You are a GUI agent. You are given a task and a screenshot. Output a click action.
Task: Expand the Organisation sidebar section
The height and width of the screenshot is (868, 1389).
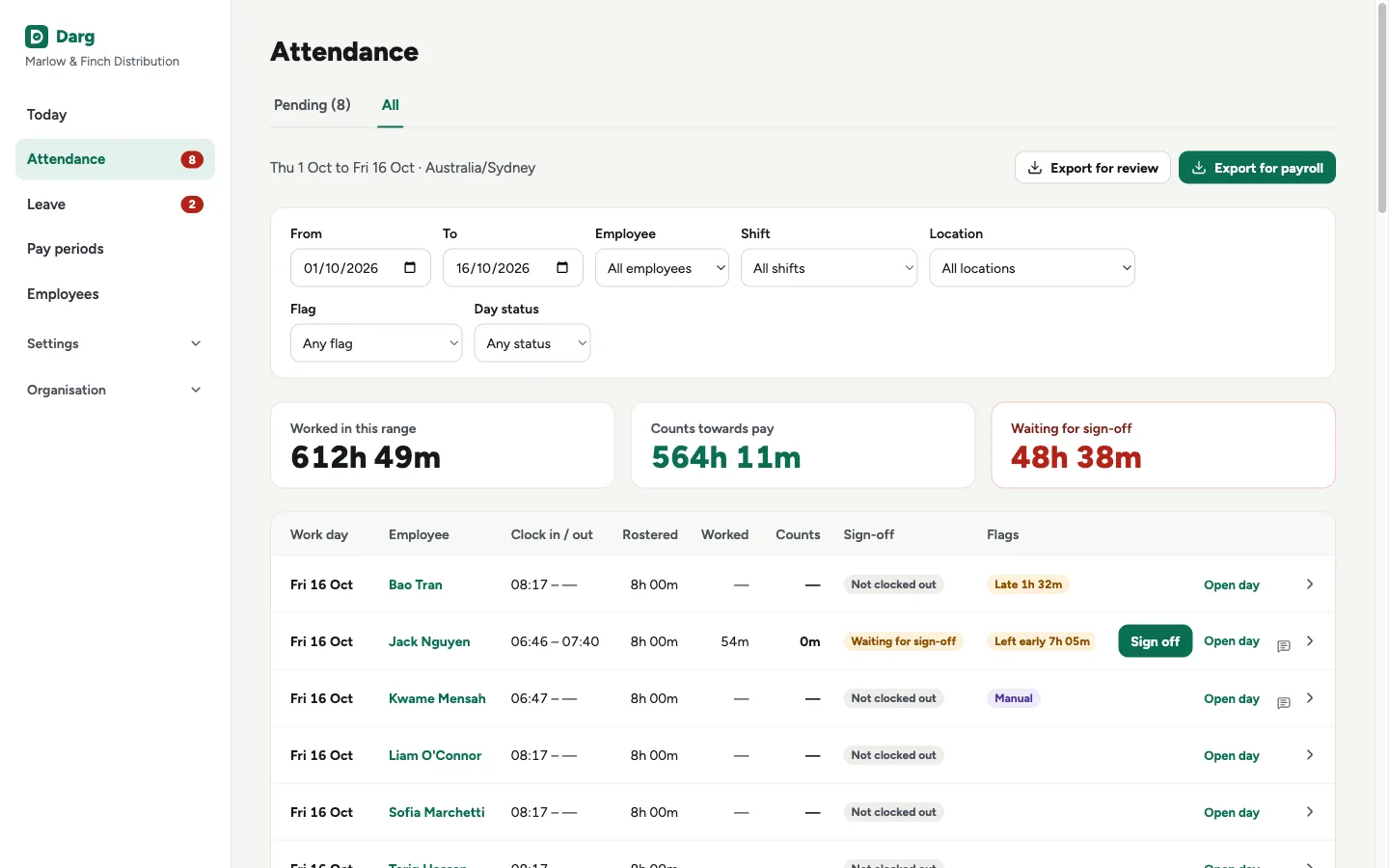[x=115, y=390]
